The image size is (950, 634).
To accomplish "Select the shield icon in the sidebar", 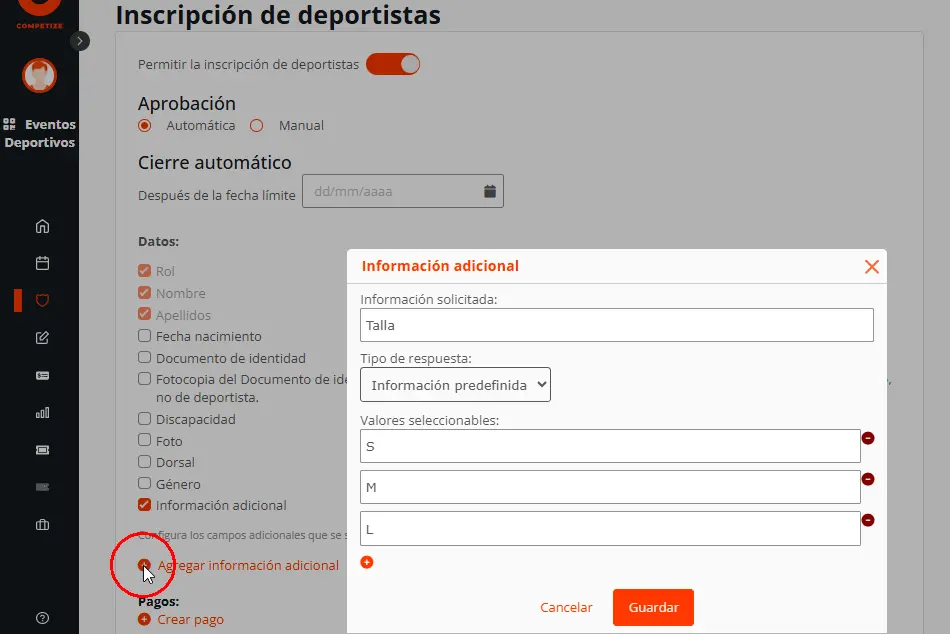I will (x=40, y=300).
